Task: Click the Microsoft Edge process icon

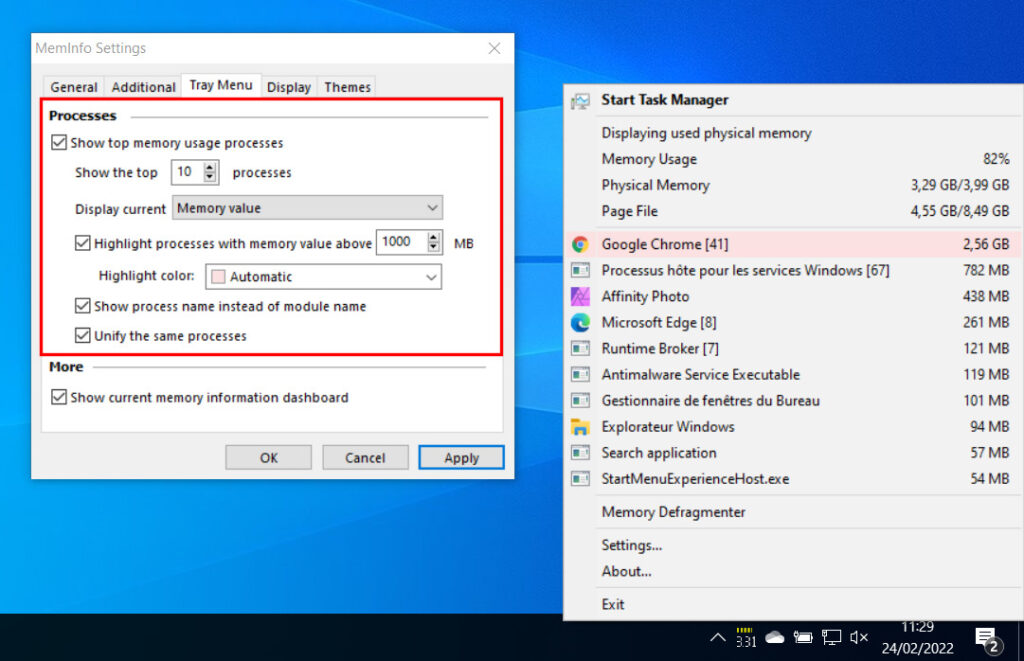Action: pyautogui.click(x=580, y=323)
